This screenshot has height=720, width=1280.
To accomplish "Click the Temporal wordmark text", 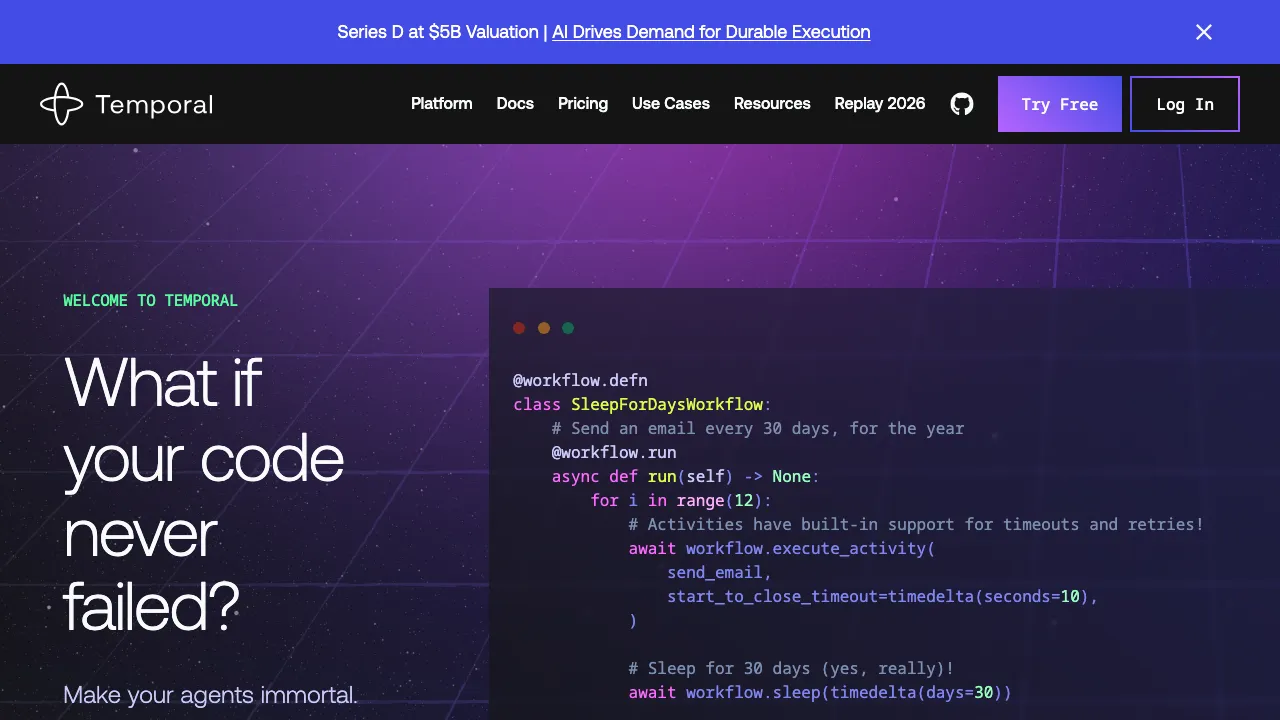I will coord(154,104).
